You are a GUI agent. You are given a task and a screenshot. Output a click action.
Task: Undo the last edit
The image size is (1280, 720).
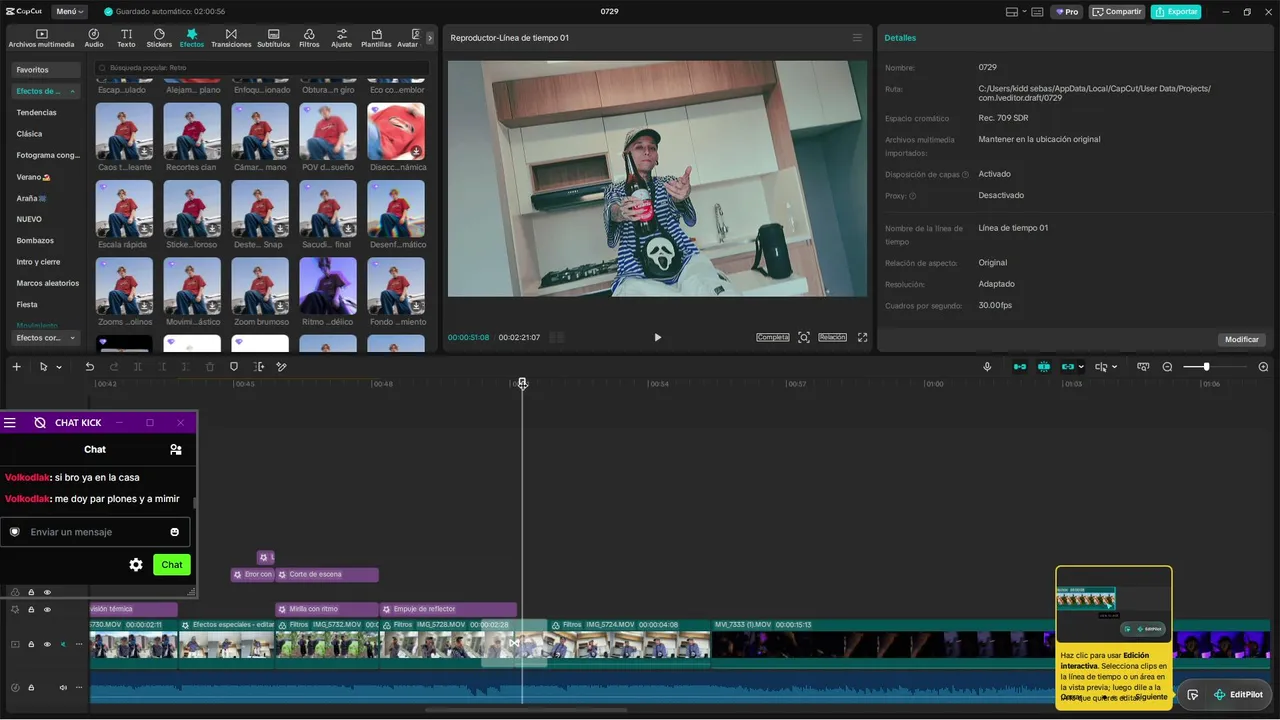pos(89,367)
